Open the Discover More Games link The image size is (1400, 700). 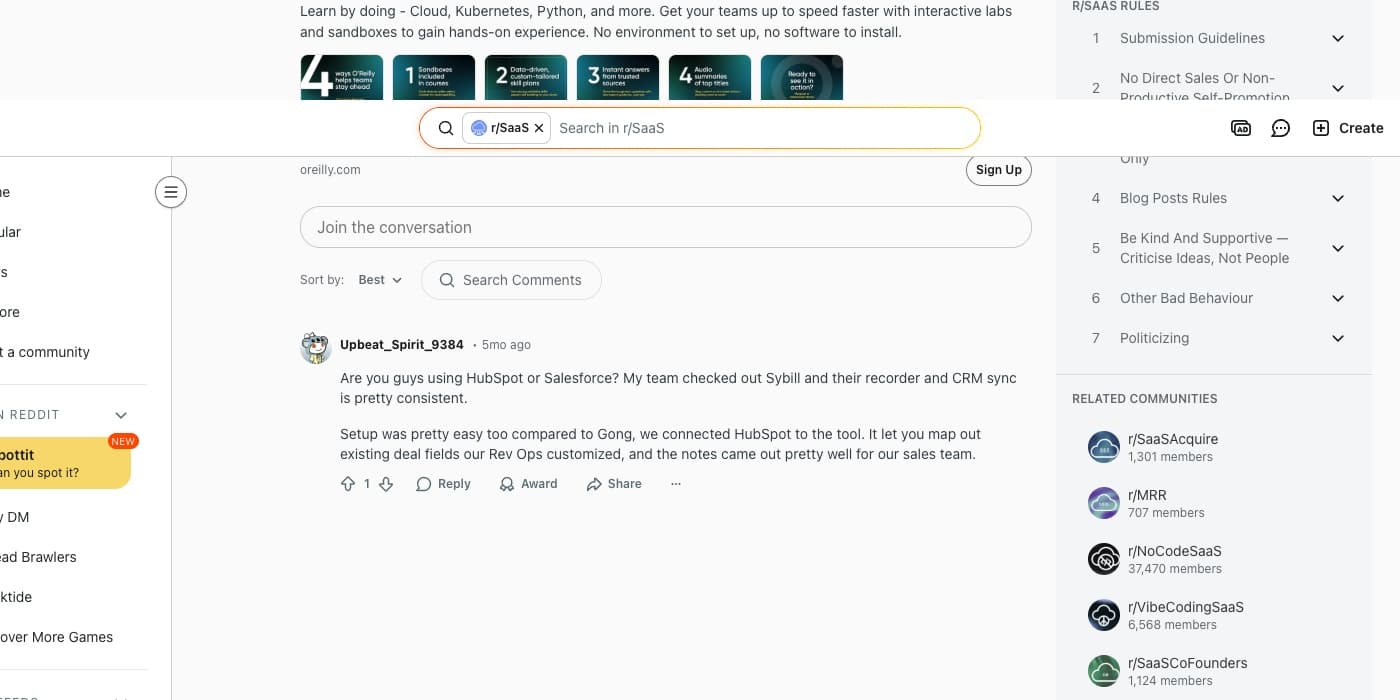pyautogui.click(x=56, y=637)
